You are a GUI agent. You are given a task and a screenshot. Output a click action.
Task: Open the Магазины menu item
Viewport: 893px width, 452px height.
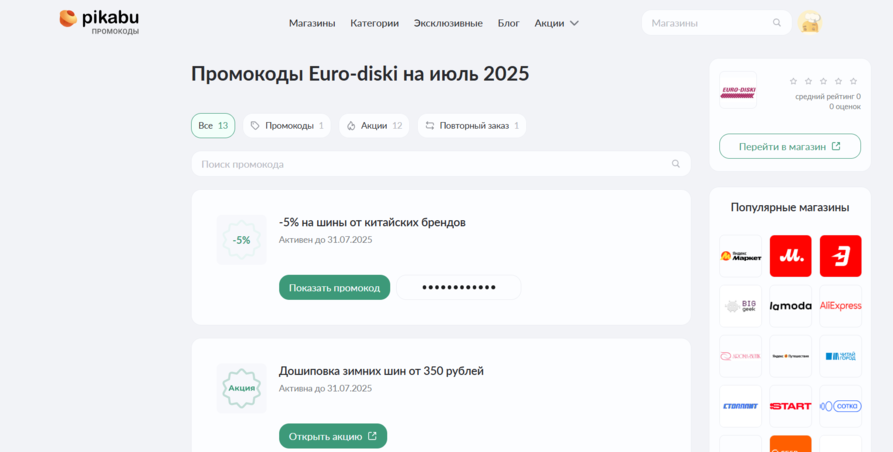point(312,23)
